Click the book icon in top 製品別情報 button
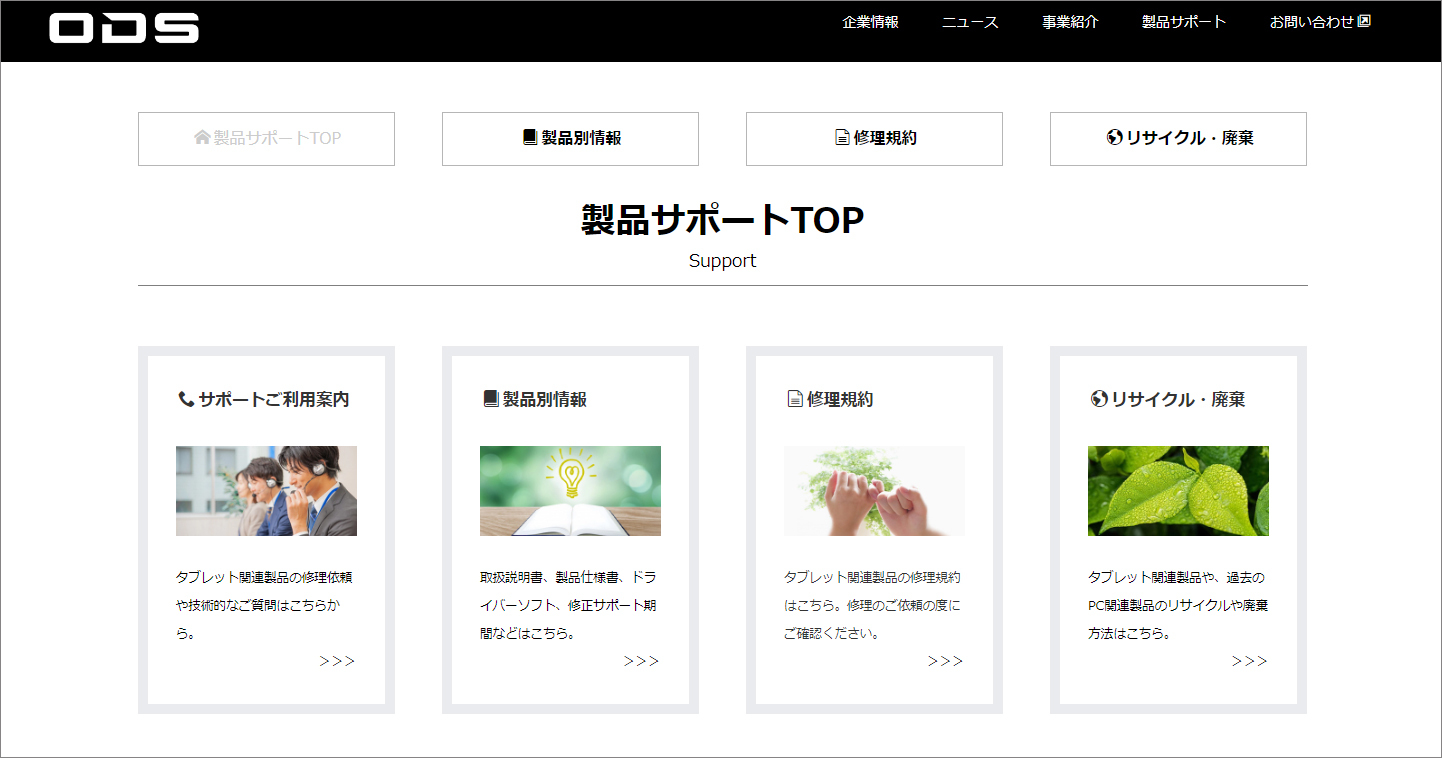 [x=530, y=138]
